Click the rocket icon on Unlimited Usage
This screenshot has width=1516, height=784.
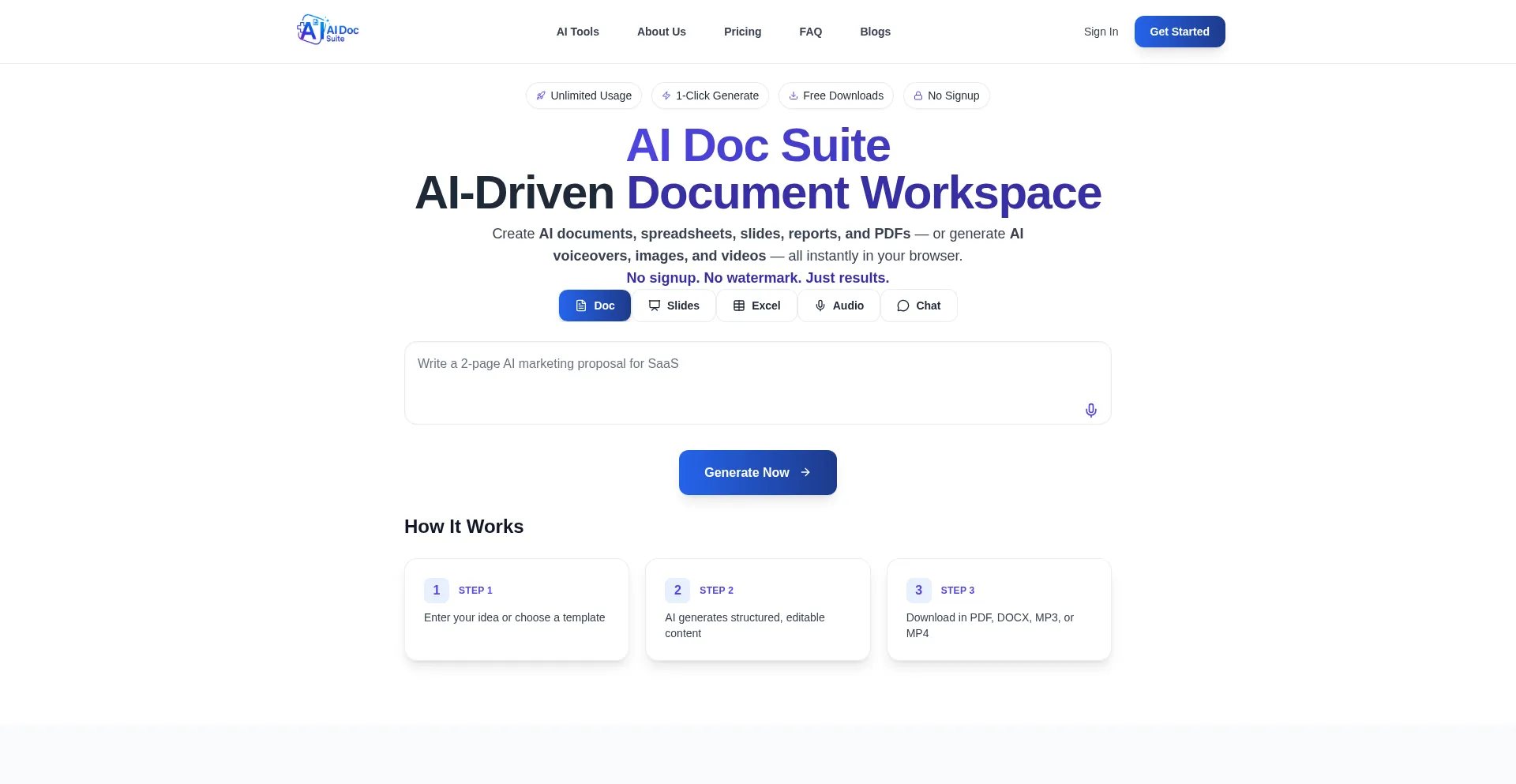tap(541, 96)
